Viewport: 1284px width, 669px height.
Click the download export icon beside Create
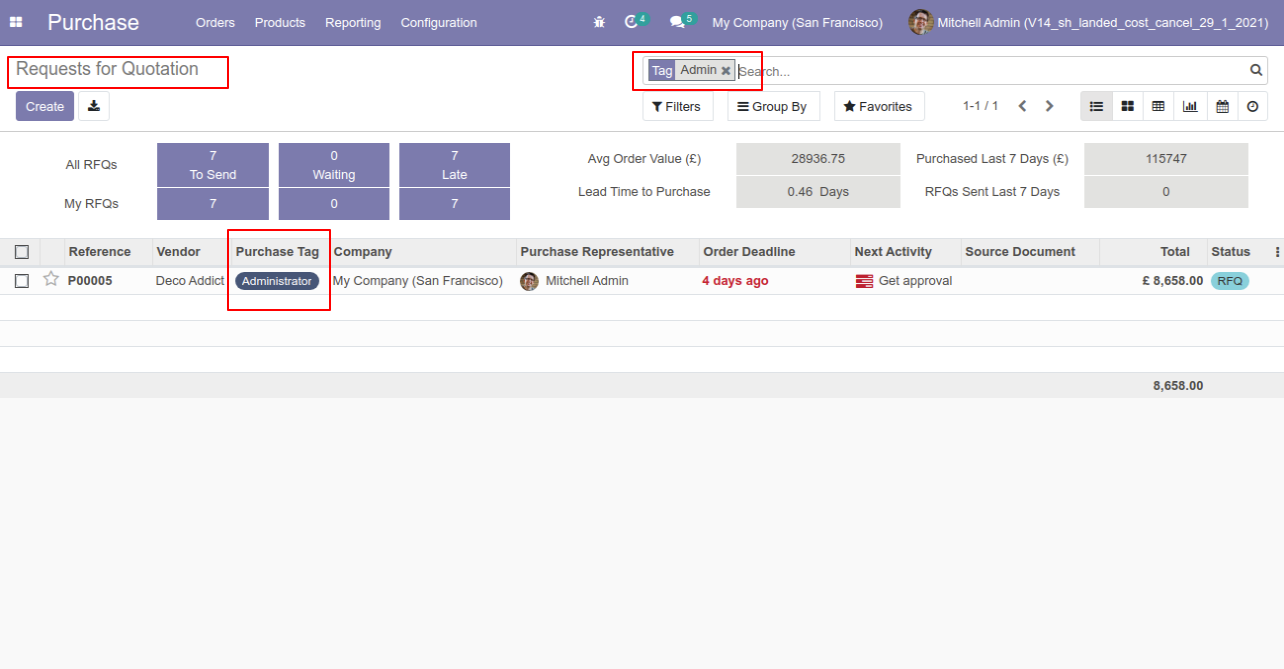click(x=94, y=106)
